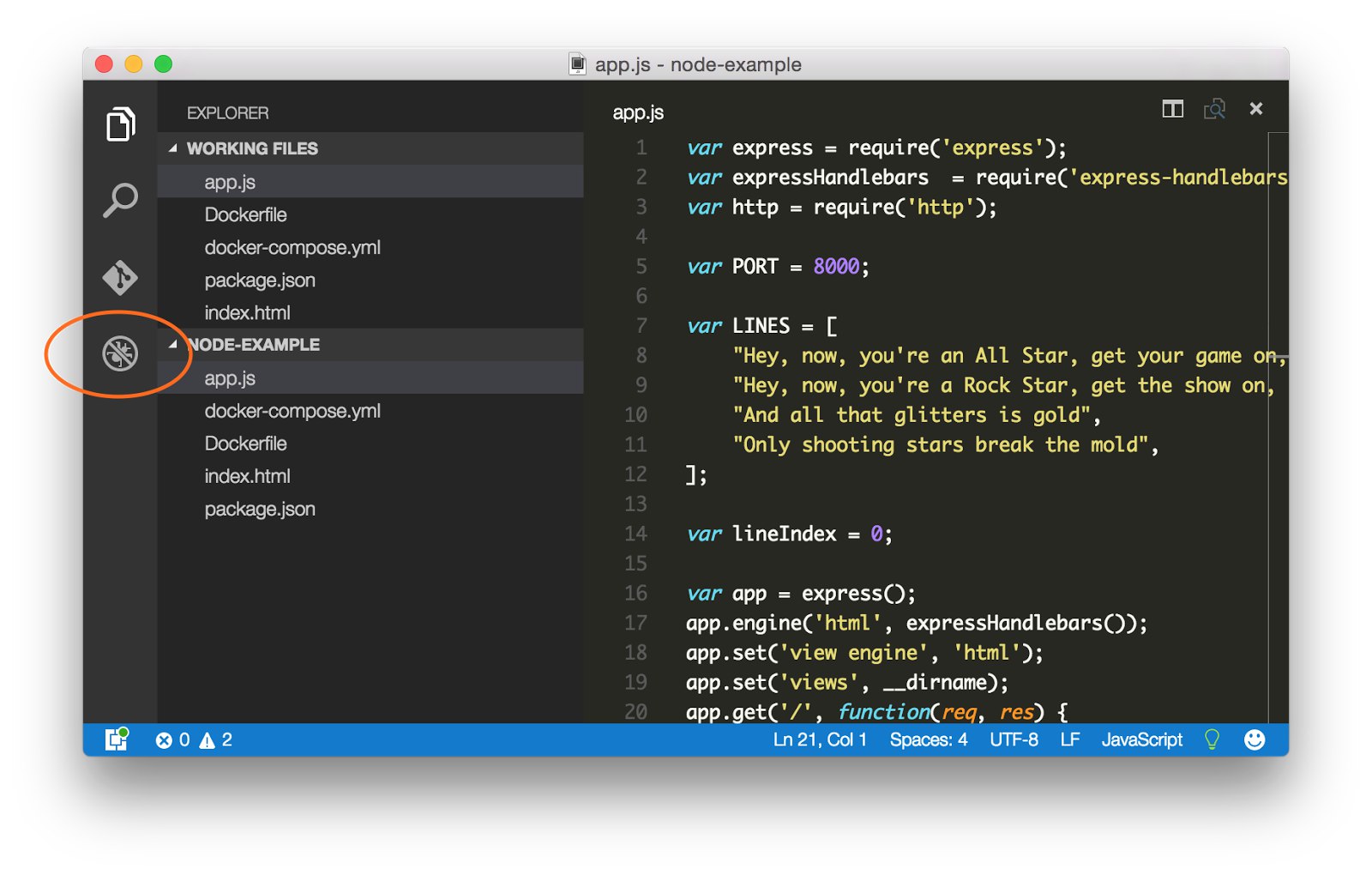Open docker-compose.yml under Working Files
1372x875 pixels.
370,247
